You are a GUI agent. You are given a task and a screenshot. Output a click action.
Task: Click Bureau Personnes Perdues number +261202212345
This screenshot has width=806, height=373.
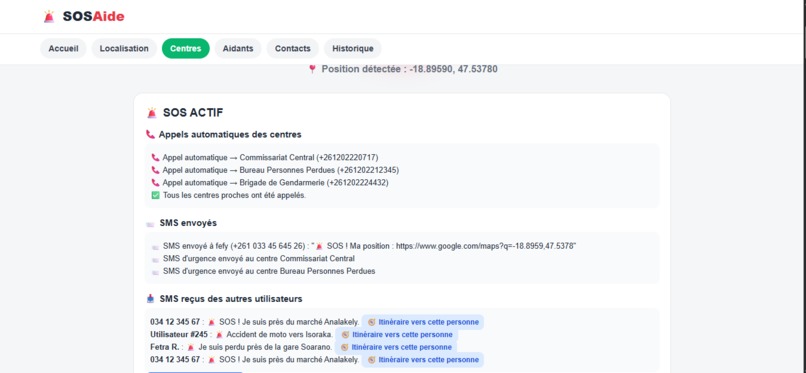pos(368,170)
